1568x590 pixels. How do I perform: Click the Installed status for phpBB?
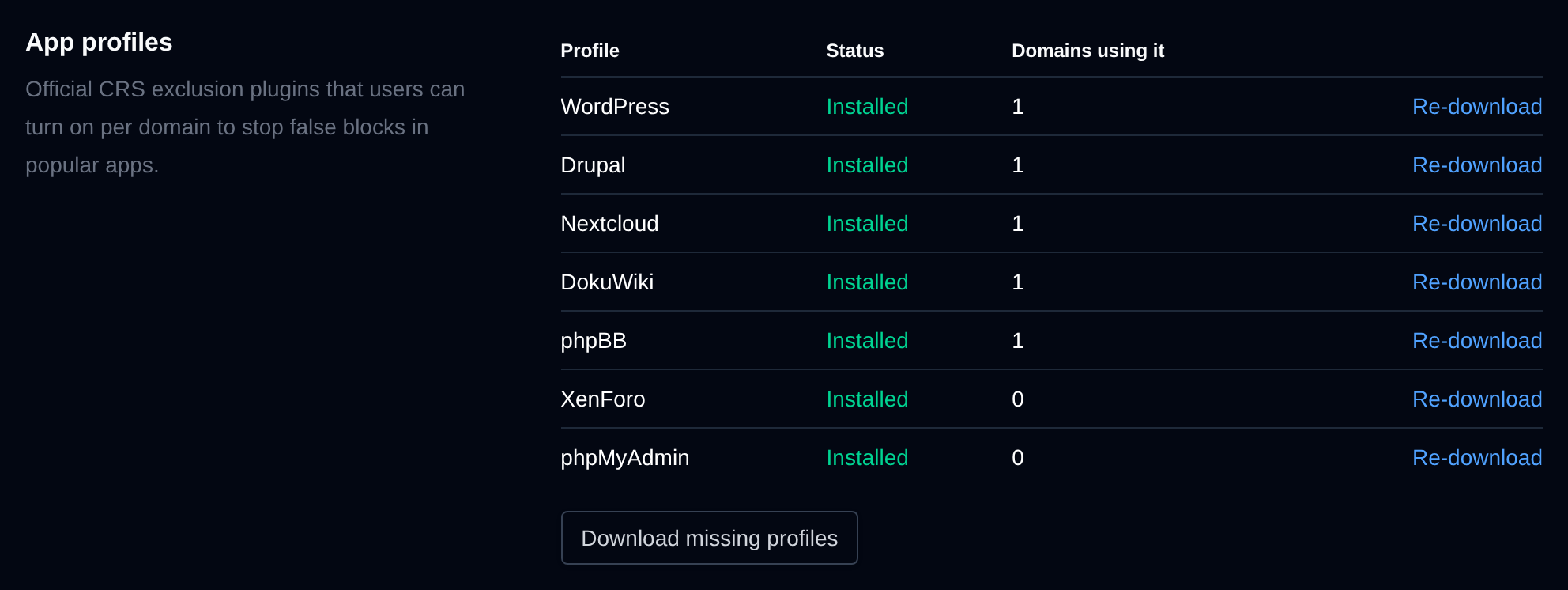tap(867, 341)
